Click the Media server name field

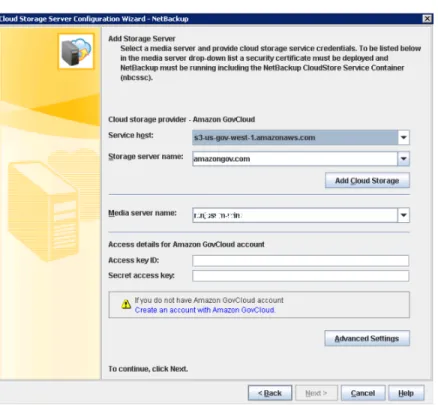click(295, 215)
